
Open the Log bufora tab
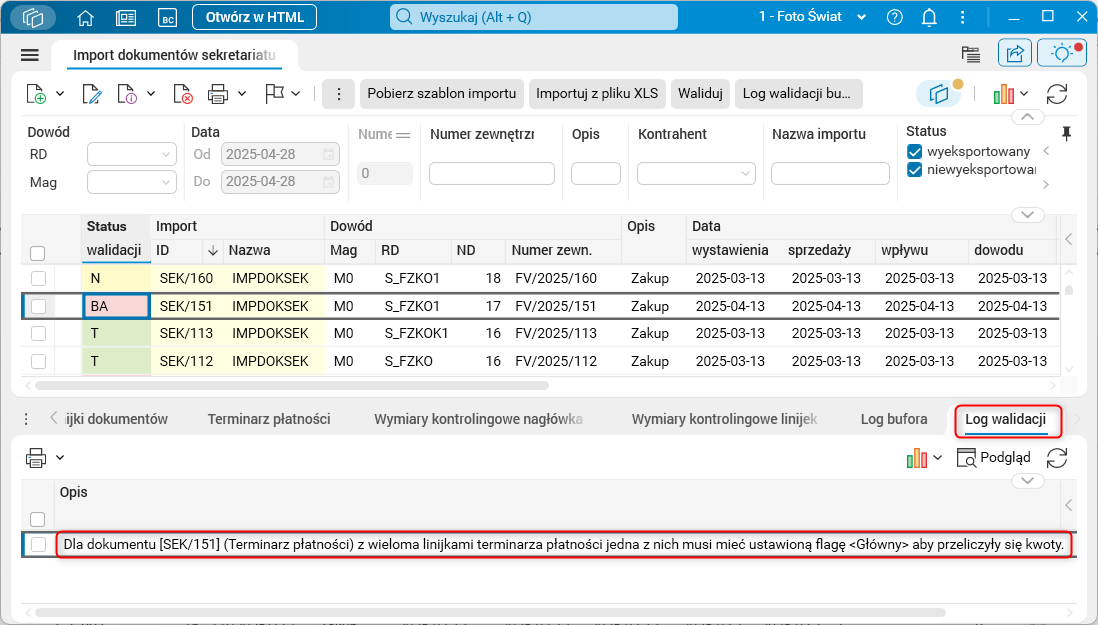pyautogui.click(x=893, y=419)
